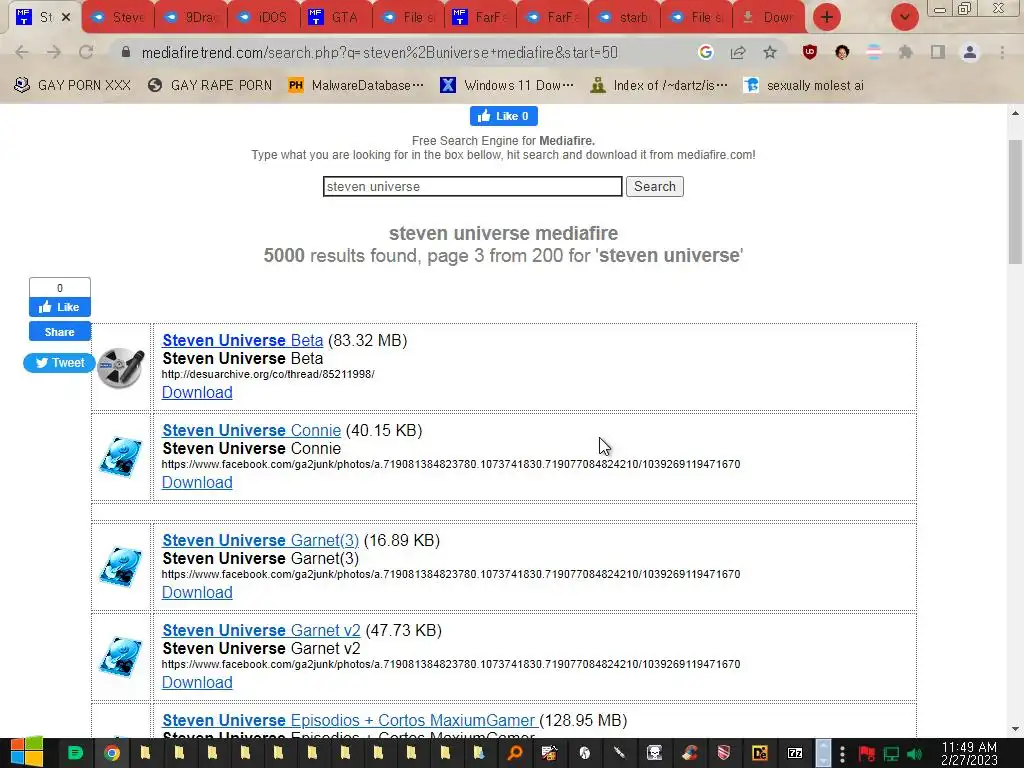Image resolution: width=1024 pixels, height=768 pixels.
Task: Close the active mediafiretrend tab
Action: click(66, 17)
